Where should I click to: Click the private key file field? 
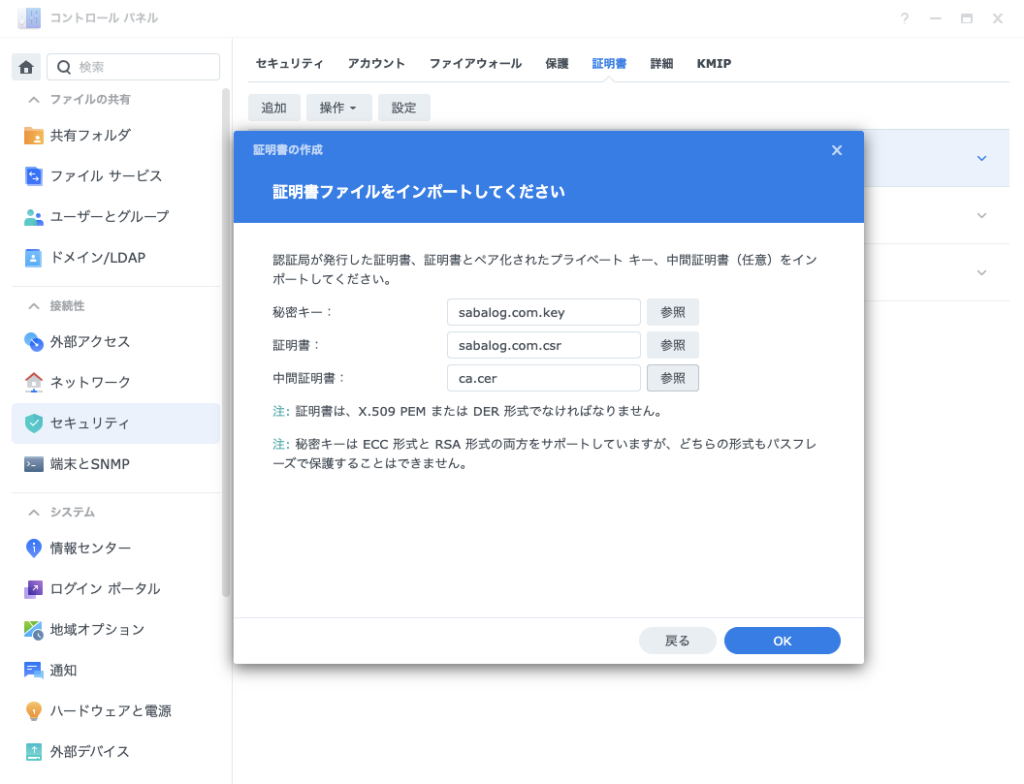click(x=543, y=312)
